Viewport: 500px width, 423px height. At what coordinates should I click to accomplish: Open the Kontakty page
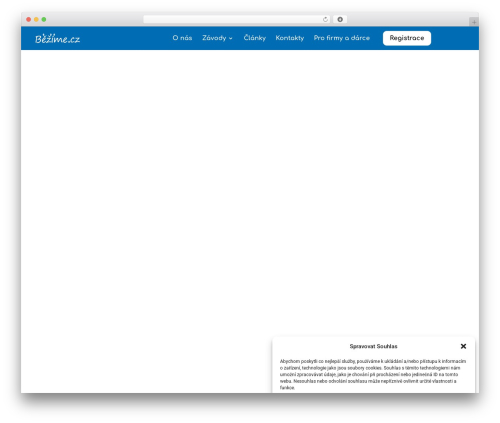[x=290, y=38]
